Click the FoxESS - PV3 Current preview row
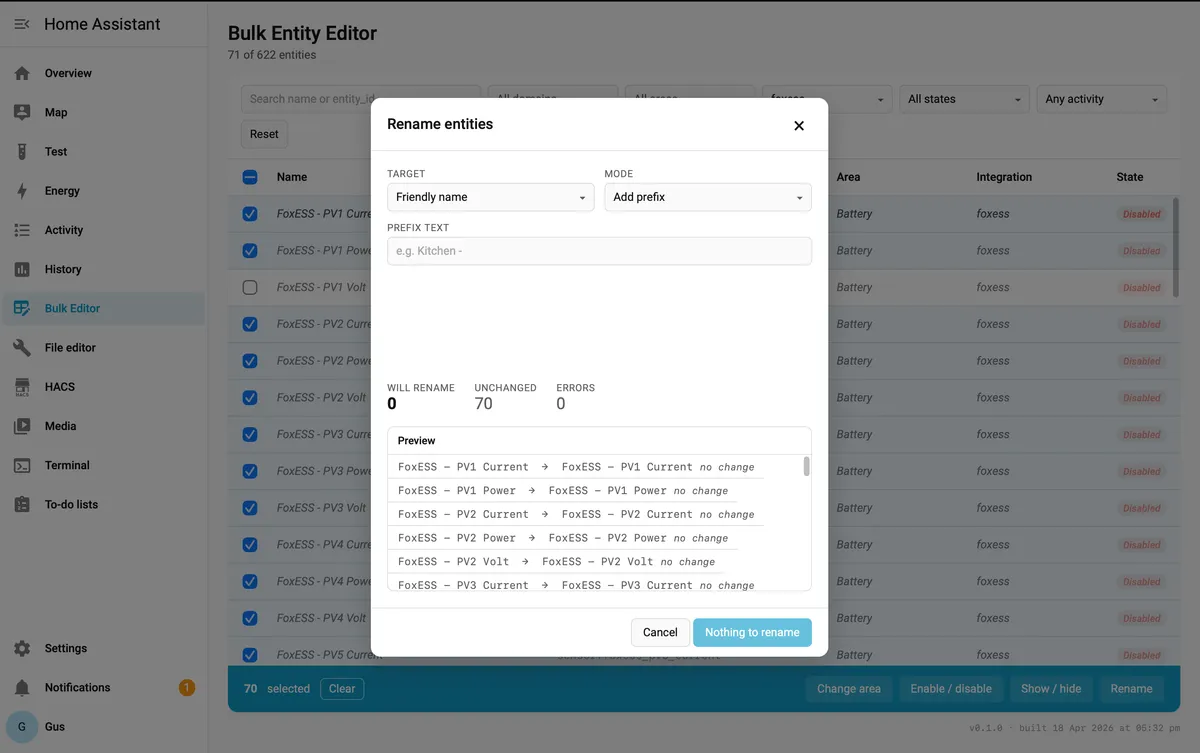 575,584
